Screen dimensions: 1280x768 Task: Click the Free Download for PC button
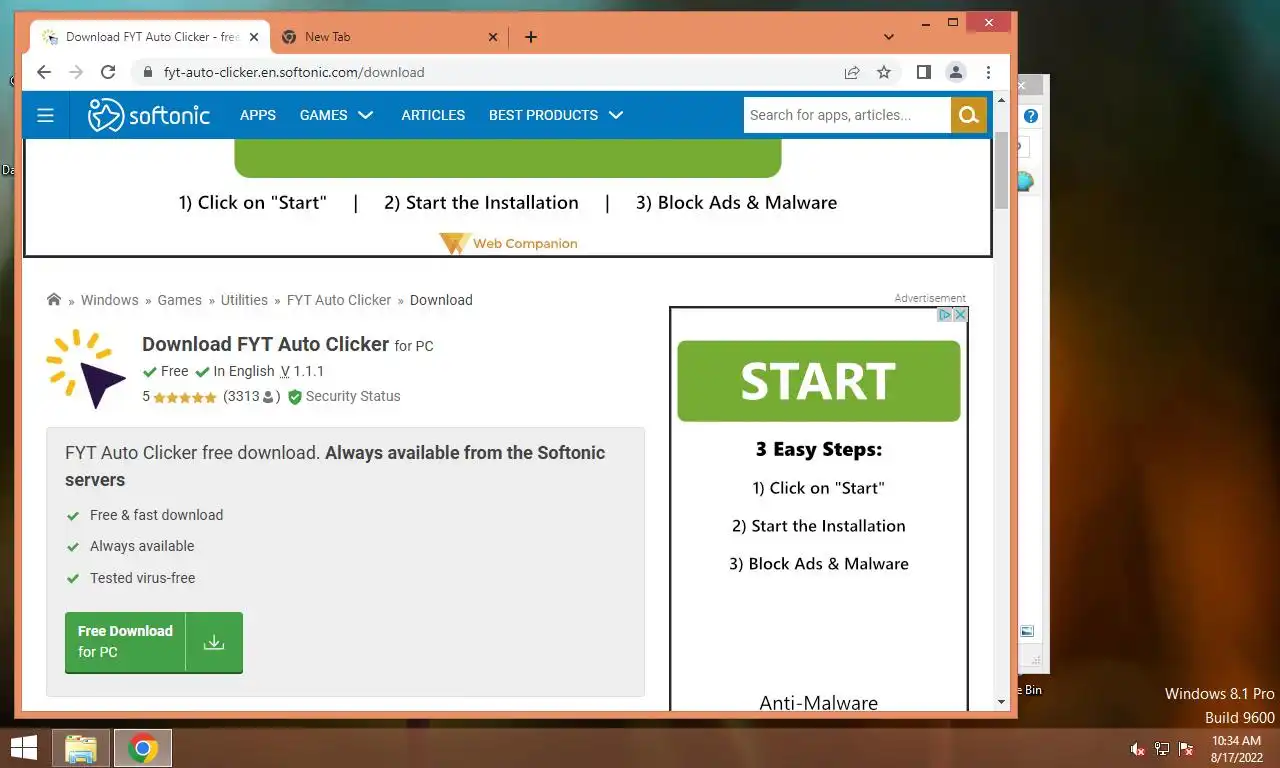[154, 642]
